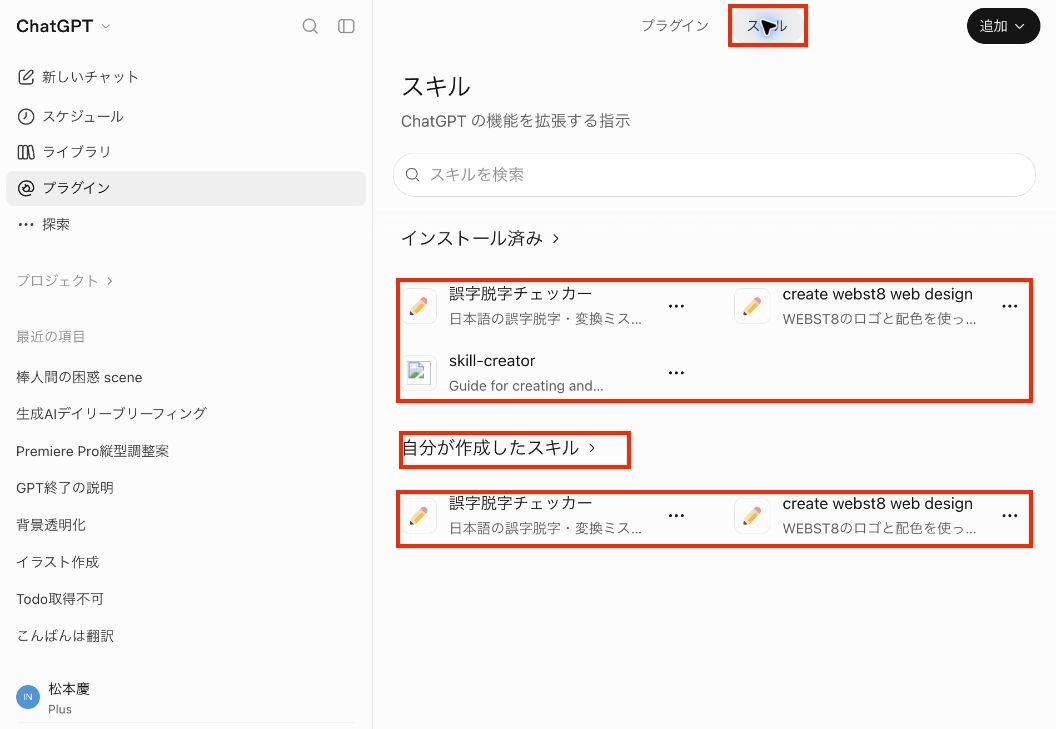Click magnifier icon inside skill search box
1056x729 pixels.
pos(412,175)
